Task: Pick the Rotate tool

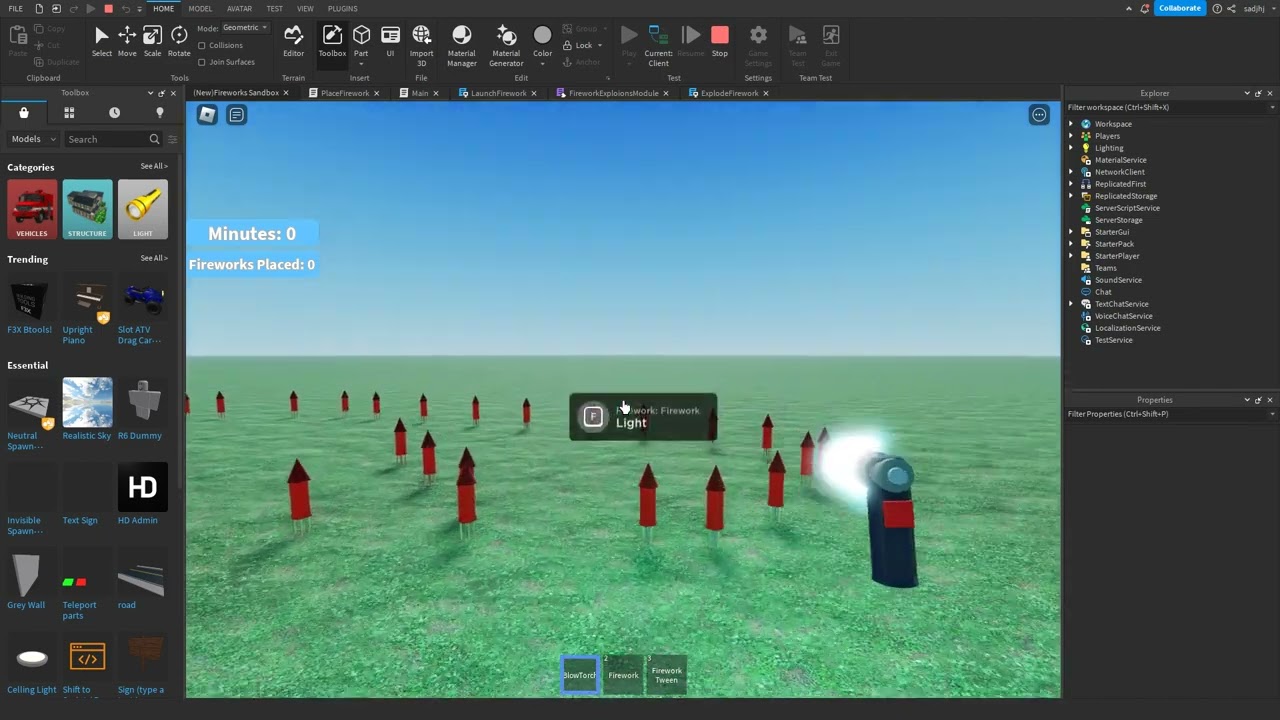Action: point(179,42)
